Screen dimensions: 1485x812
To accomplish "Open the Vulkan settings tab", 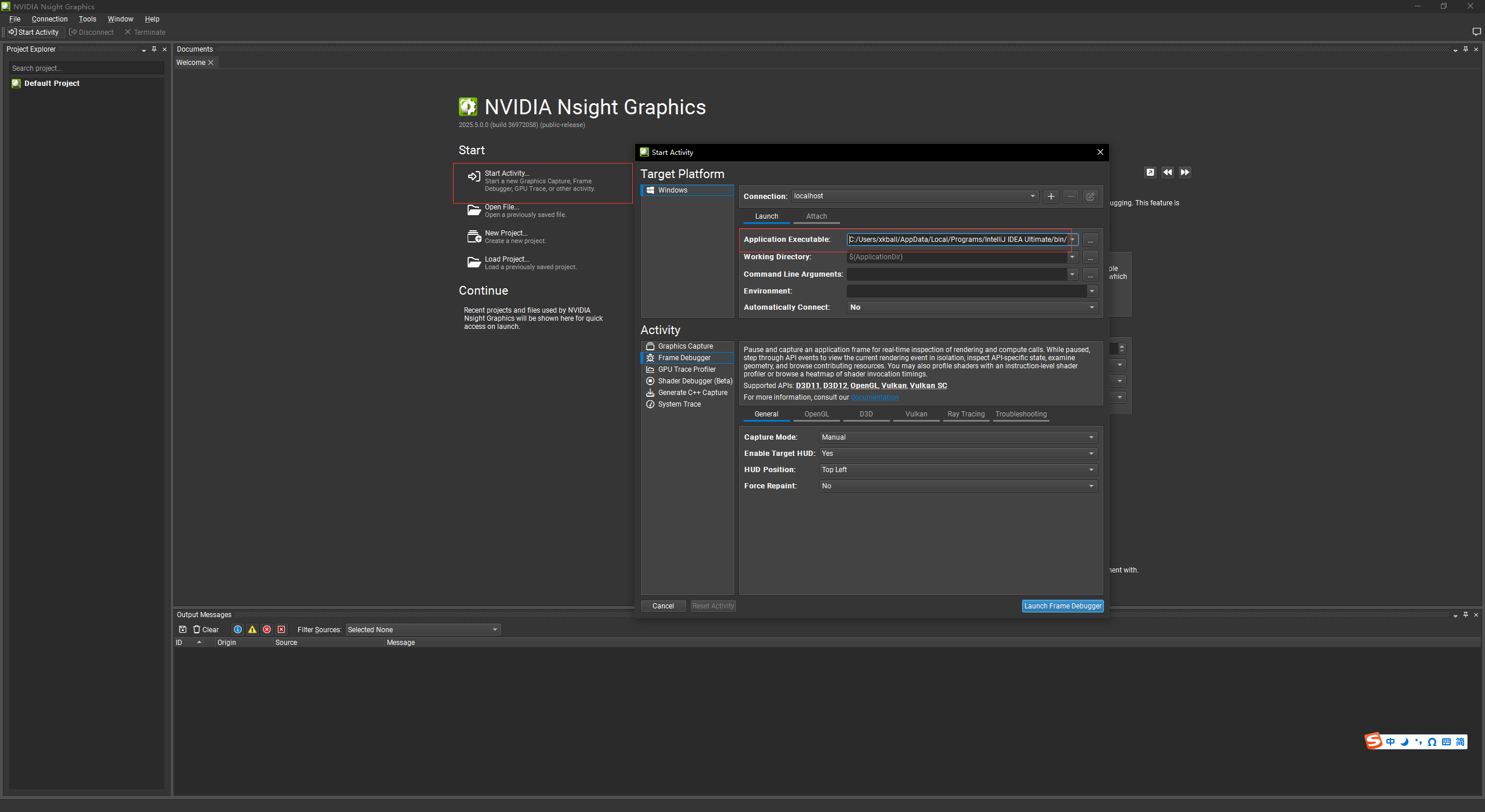I will tap(916, 414).
